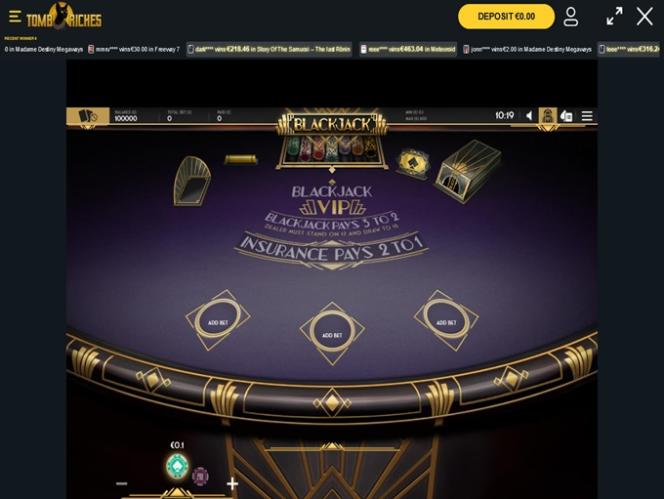Select the dealer avatar icon in header
The height and width of the screenshot is (499, 664).
548,115
